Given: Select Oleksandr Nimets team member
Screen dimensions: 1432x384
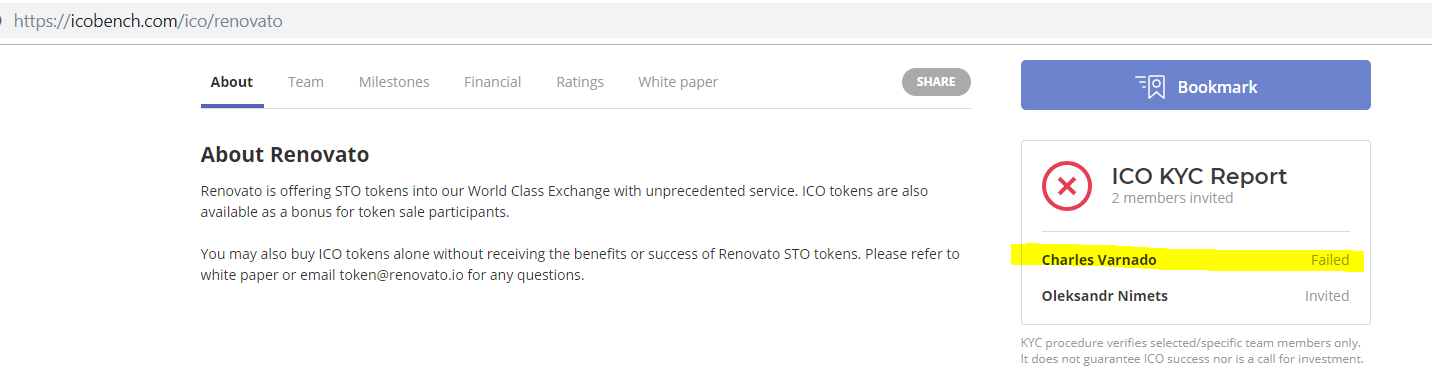Looking at the screenshot, I should (1105, 296).
